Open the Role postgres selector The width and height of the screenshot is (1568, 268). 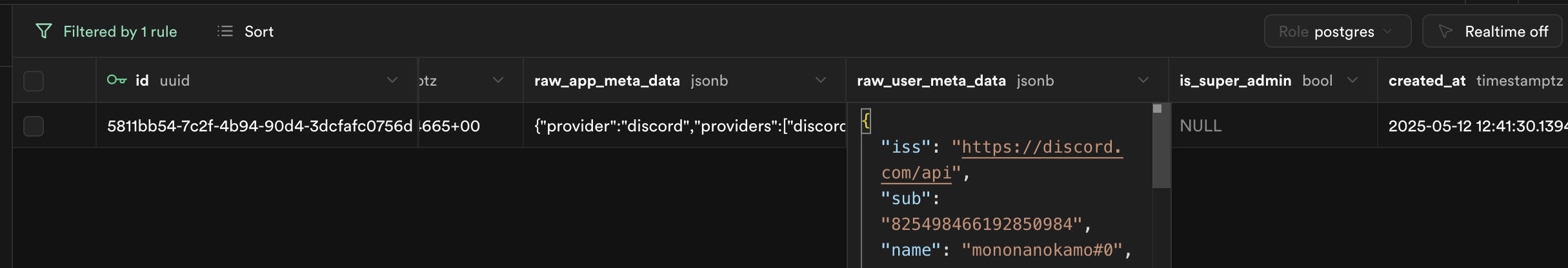click(1337, 32)
